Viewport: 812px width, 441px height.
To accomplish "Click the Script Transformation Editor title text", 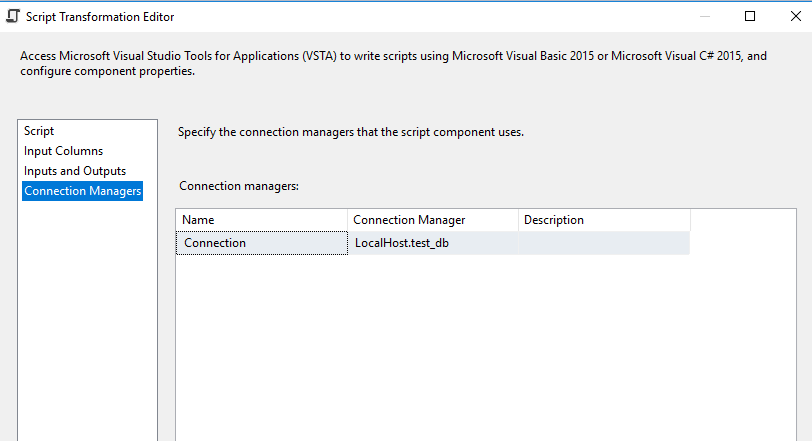I will pyautogui.click(x=100, y=16).
